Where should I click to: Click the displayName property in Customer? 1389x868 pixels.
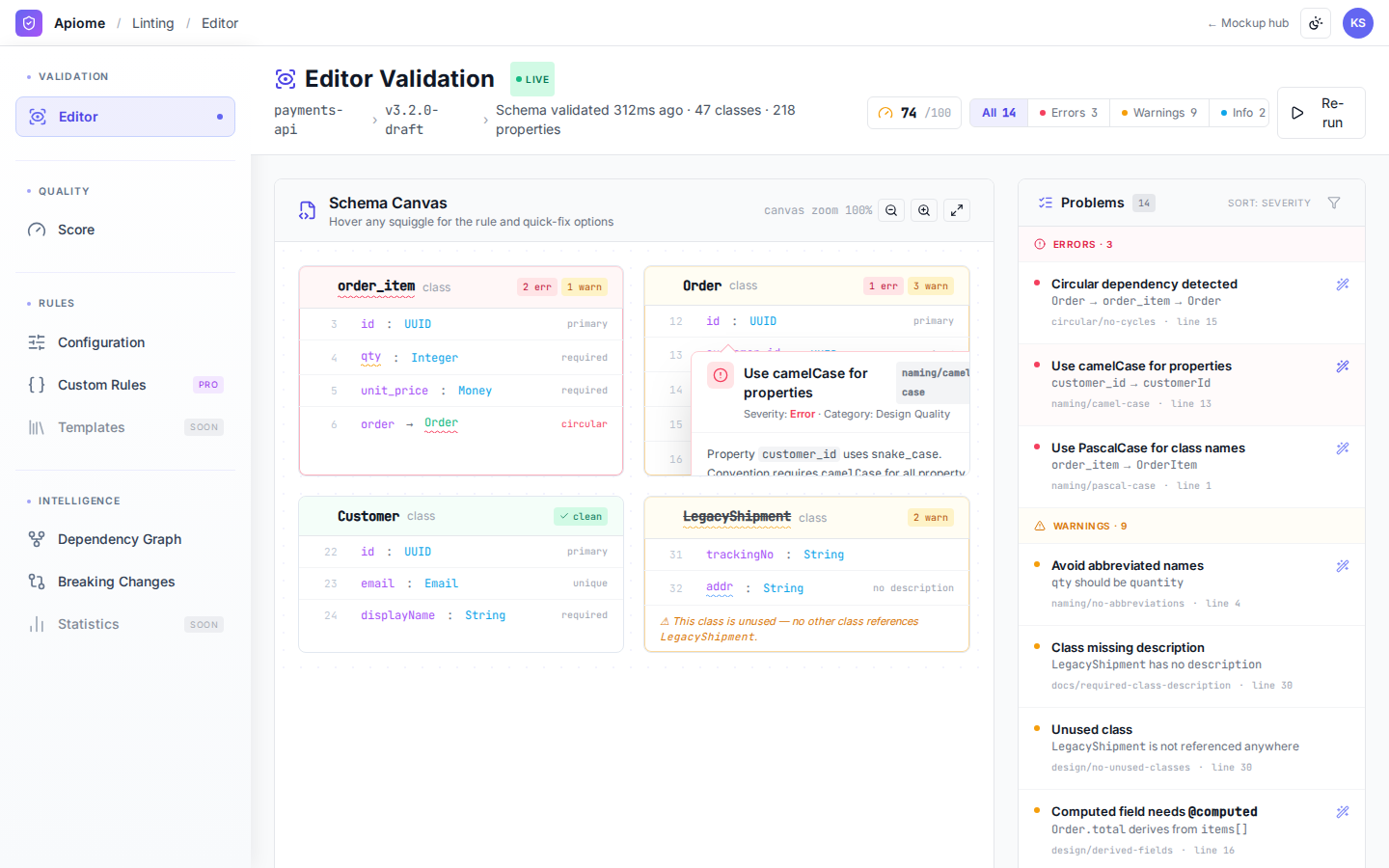(397, 615)
